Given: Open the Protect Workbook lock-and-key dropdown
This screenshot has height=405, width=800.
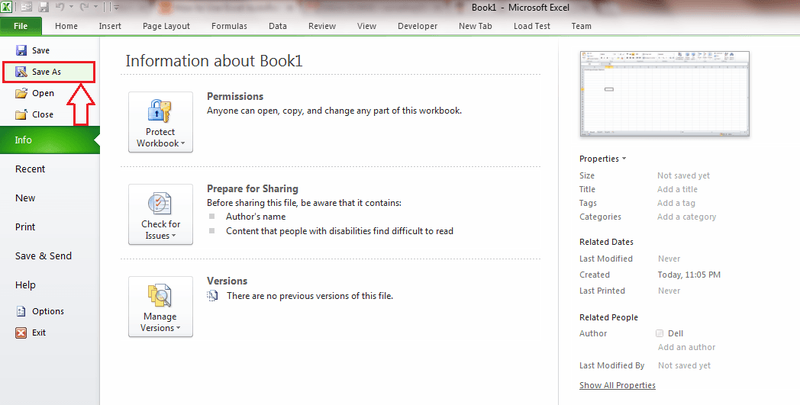Looking at the screenshot, I should coord(160,122).
